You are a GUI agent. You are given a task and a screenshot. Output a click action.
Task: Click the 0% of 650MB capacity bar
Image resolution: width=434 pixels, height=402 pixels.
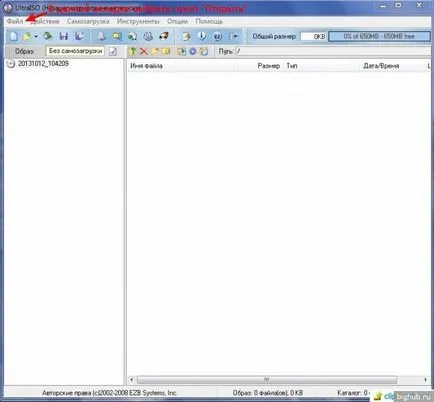tap(379, 36)
